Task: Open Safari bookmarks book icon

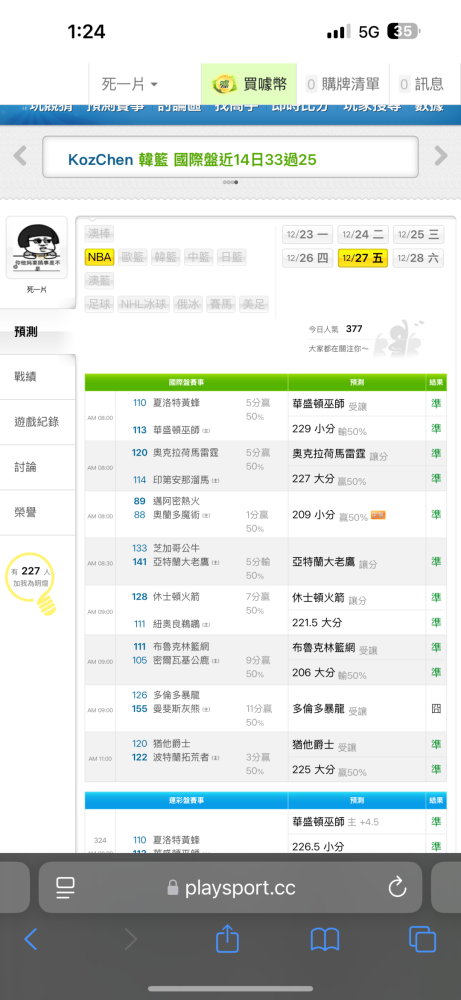Action: [x=325, y=939]
